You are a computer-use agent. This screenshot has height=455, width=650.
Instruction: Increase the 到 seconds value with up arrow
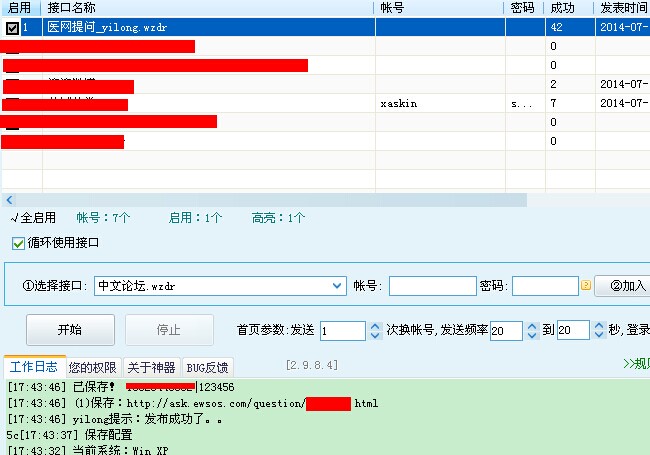(599, 326)
